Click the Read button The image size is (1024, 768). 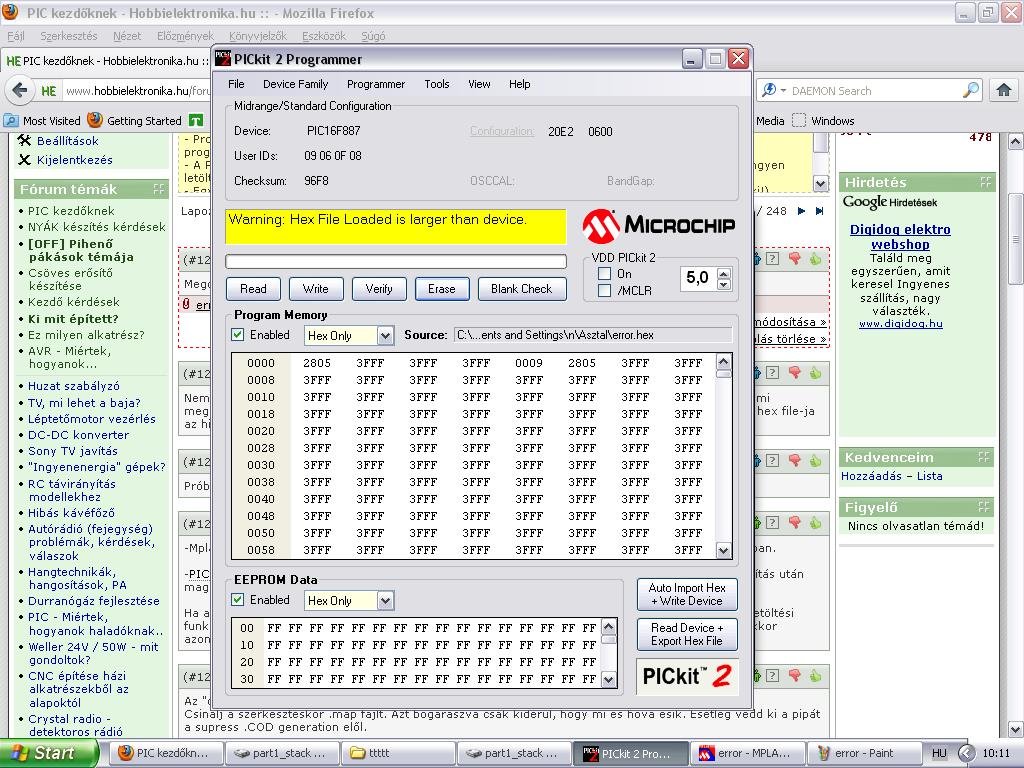click(x=253, y=289)
